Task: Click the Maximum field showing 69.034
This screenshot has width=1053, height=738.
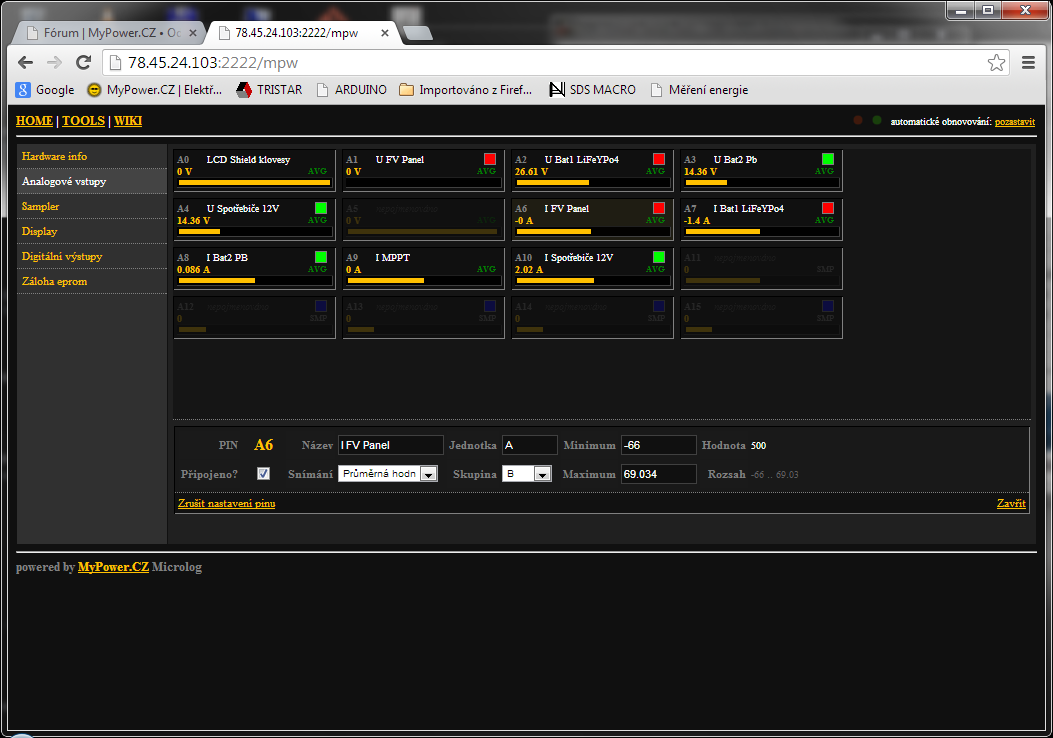Action: pos(659,474)
